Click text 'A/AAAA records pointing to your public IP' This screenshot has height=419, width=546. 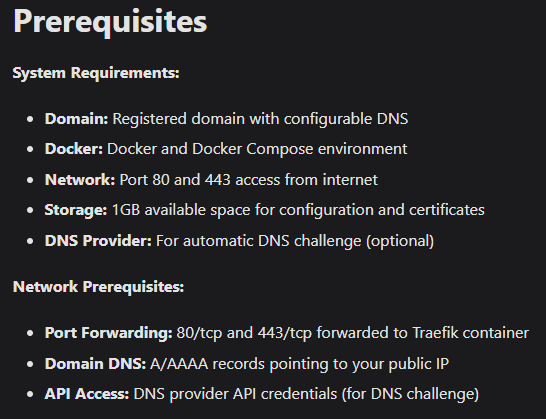[x=299, y=364]
